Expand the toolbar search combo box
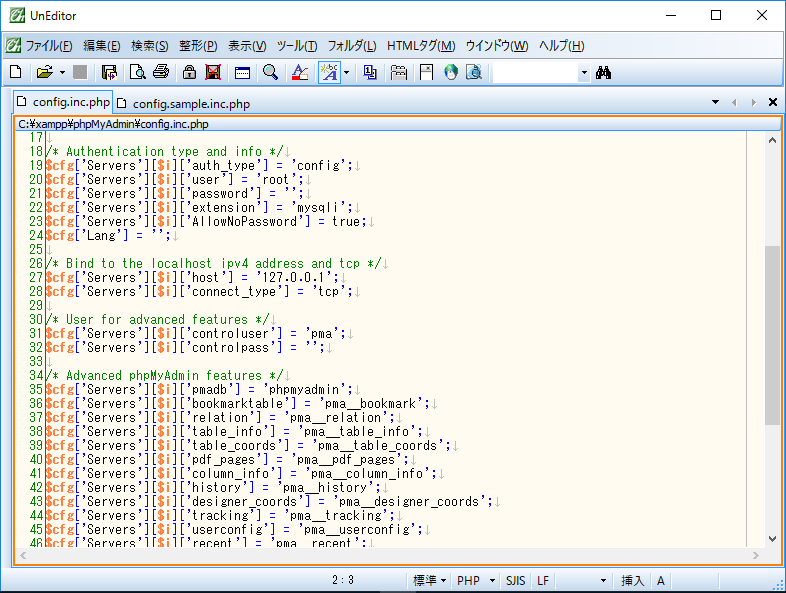Image resolution: width=786 pixels, height=593 pixels. click(x=584, y=72)
